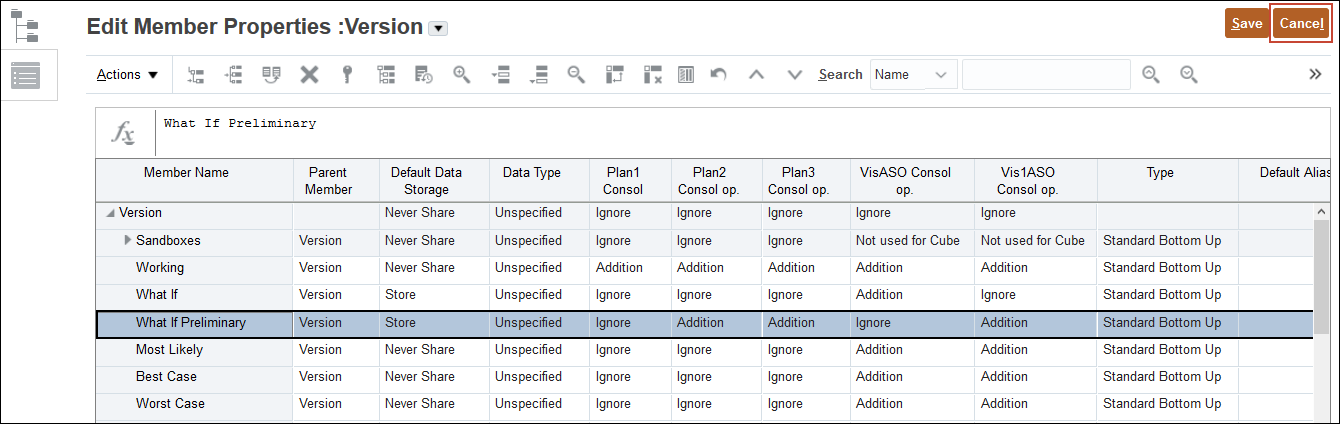Select the What If Preliminary member name
Screen dimensions: 1340x424
click(191, 323)
